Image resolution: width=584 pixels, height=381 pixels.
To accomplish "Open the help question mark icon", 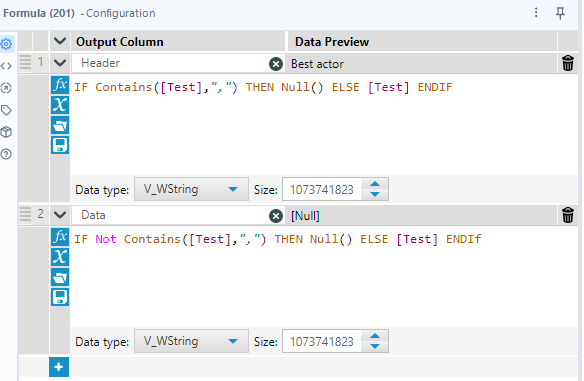I will pos(6,154).
